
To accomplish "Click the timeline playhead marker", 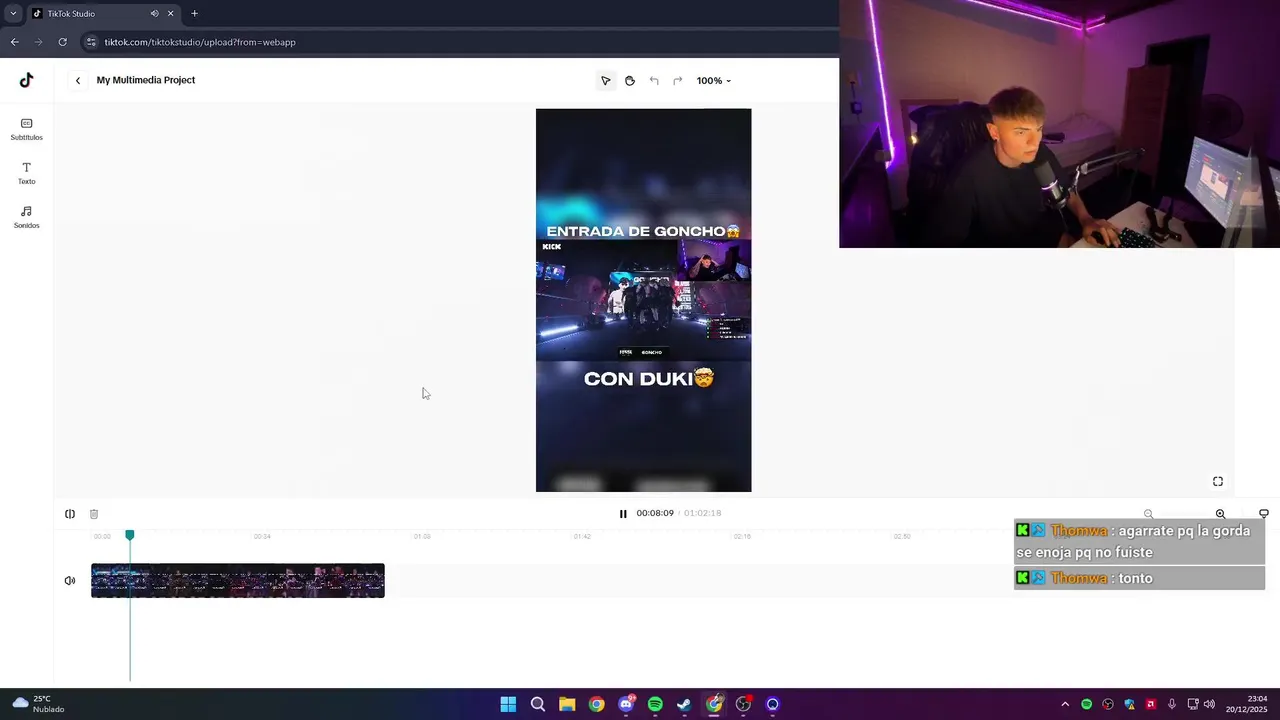I will tap(130, 536).
